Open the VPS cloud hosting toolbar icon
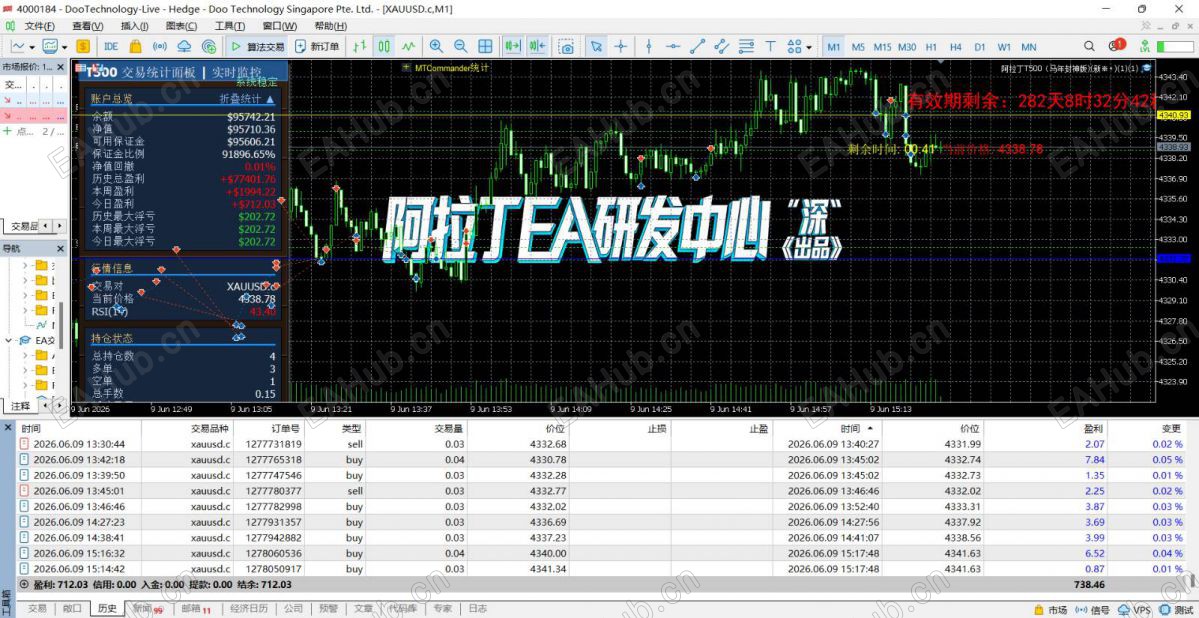The image size is (1199, 618). (x=184, y=47)
